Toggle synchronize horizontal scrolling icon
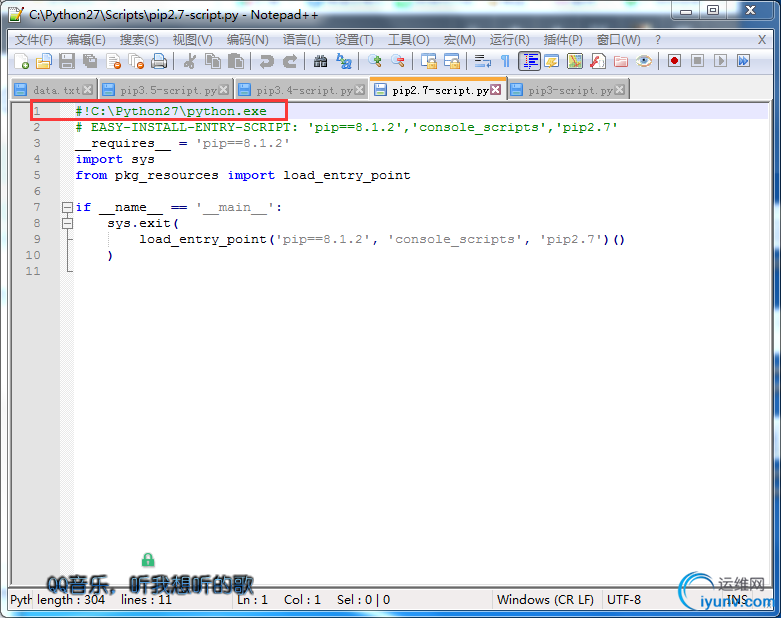This screenshot has width=781, height=618. pyautogui.click(x=452, y=61)
